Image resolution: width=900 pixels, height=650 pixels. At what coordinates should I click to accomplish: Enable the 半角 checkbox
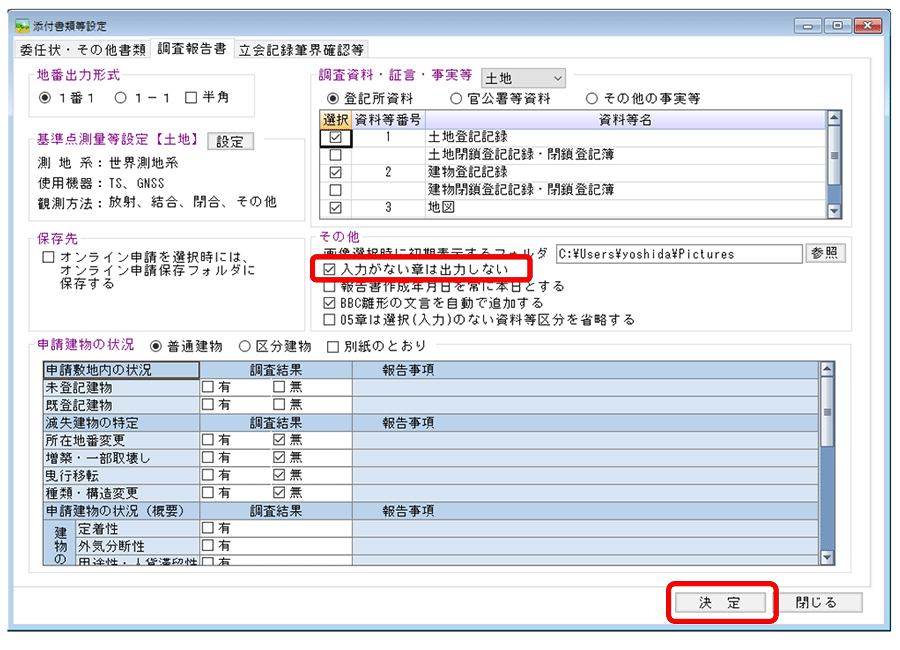point(192,98)
